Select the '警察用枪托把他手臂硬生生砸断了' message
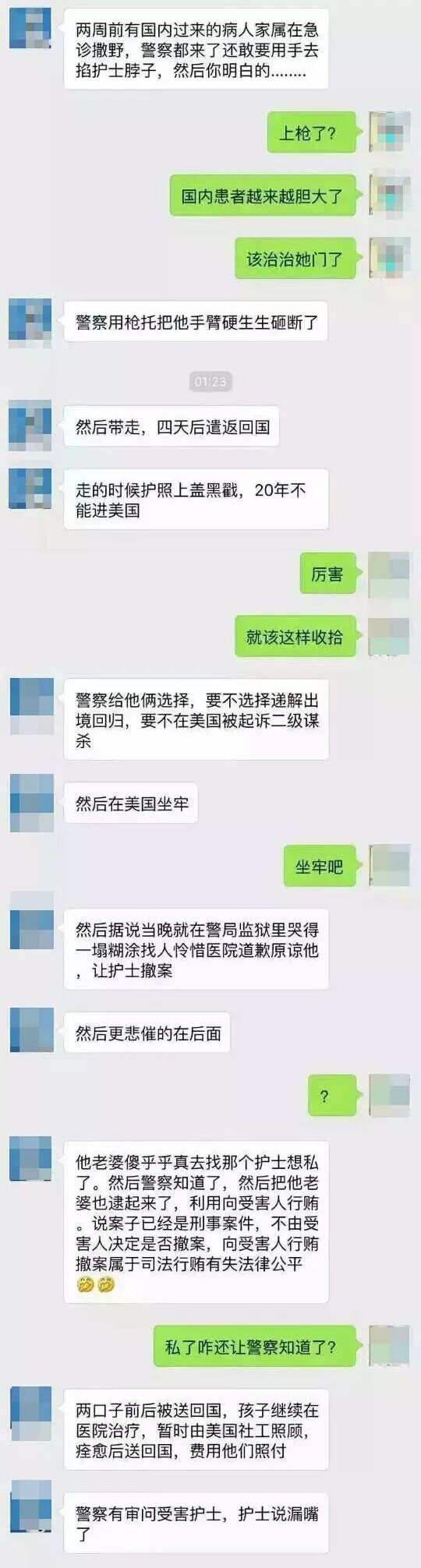Screen dimensions: 421x1568 point(196,322)
